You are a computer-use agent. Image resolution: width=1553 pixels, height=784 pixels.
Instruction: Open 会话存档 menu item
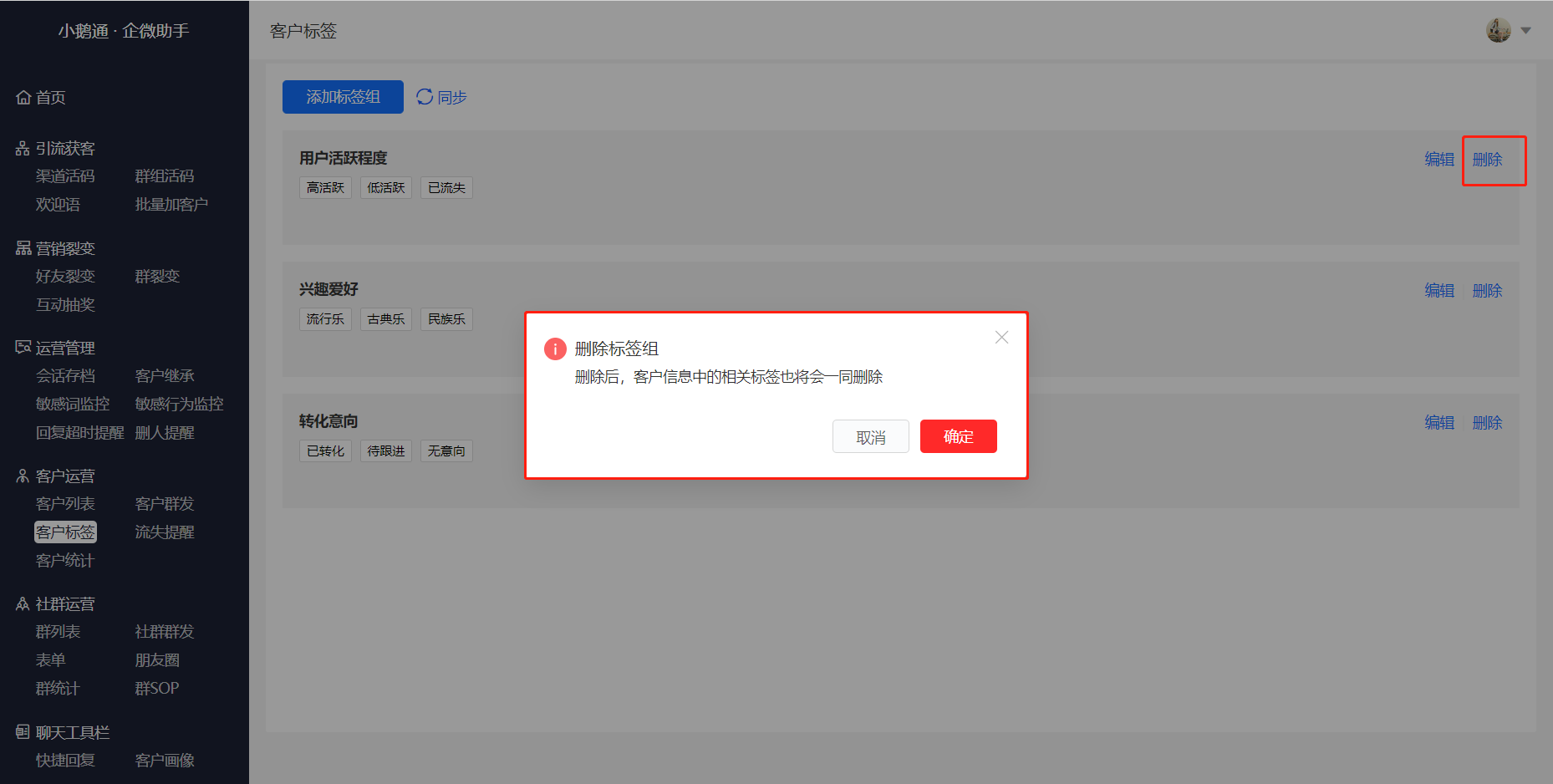(x=65, y=376)
